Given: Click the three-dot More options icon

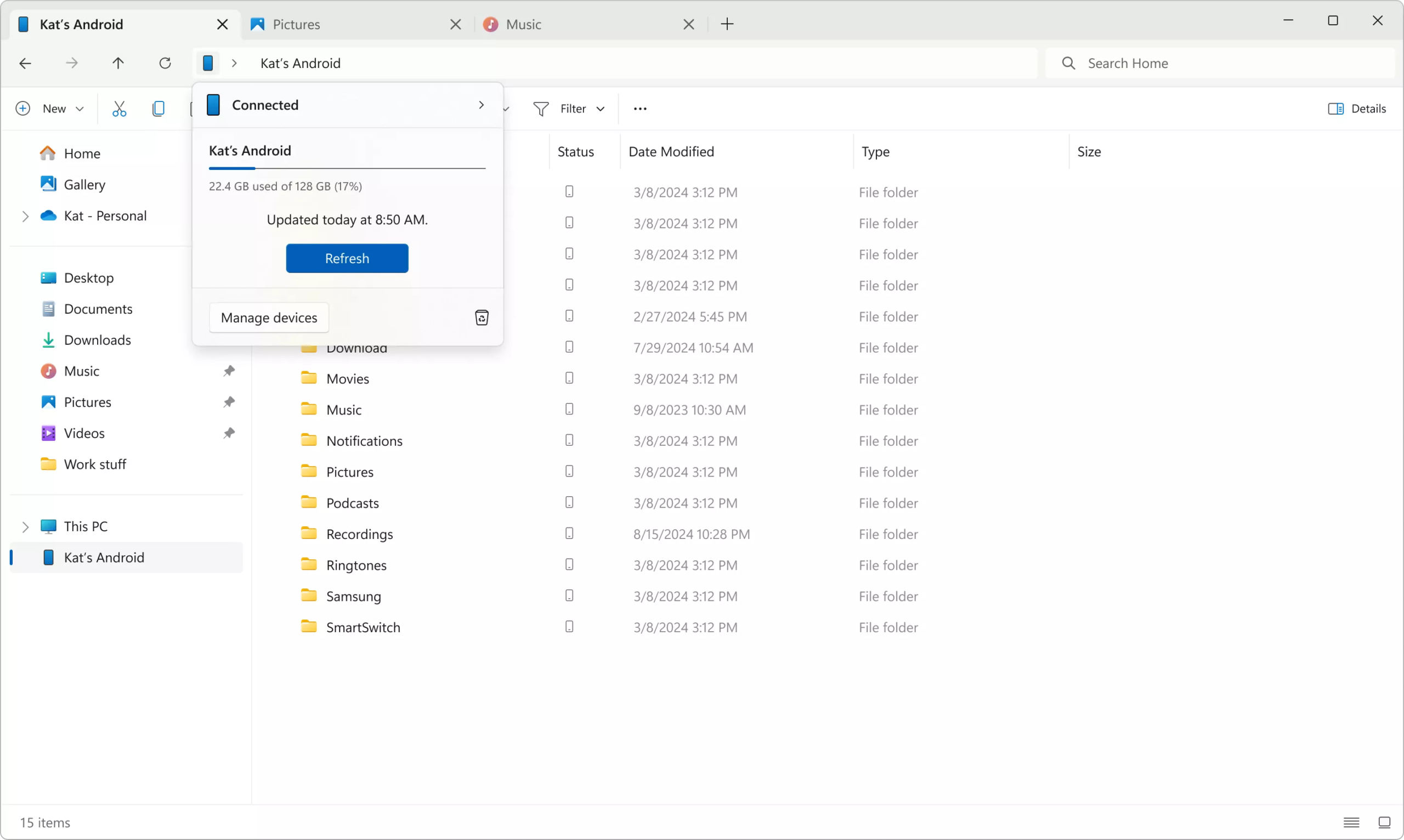Looking at the screenshot, I should pos(640,108).
